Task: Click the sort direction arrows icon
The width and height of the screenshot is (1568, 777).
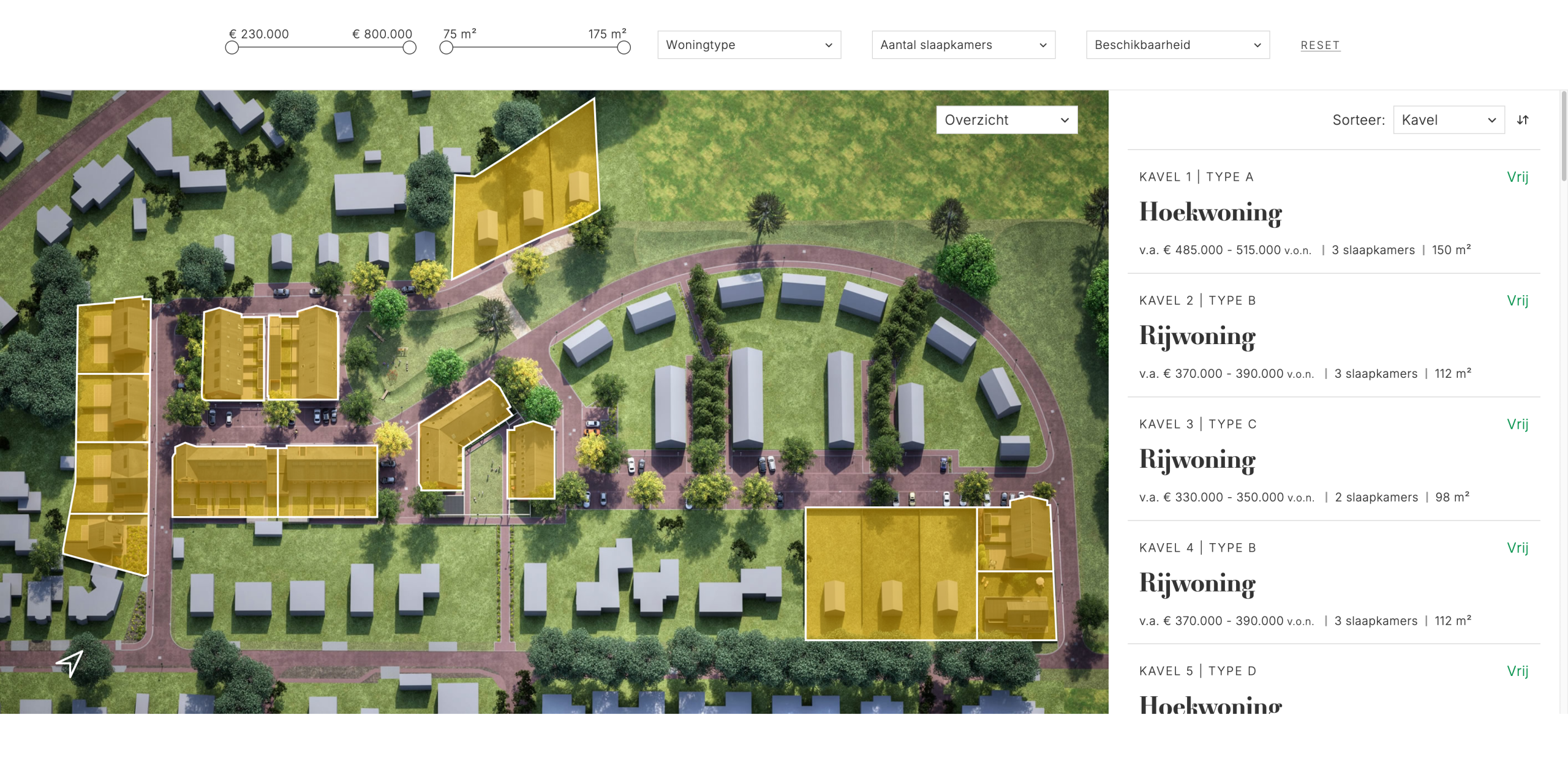Action: click(1523, 120)
